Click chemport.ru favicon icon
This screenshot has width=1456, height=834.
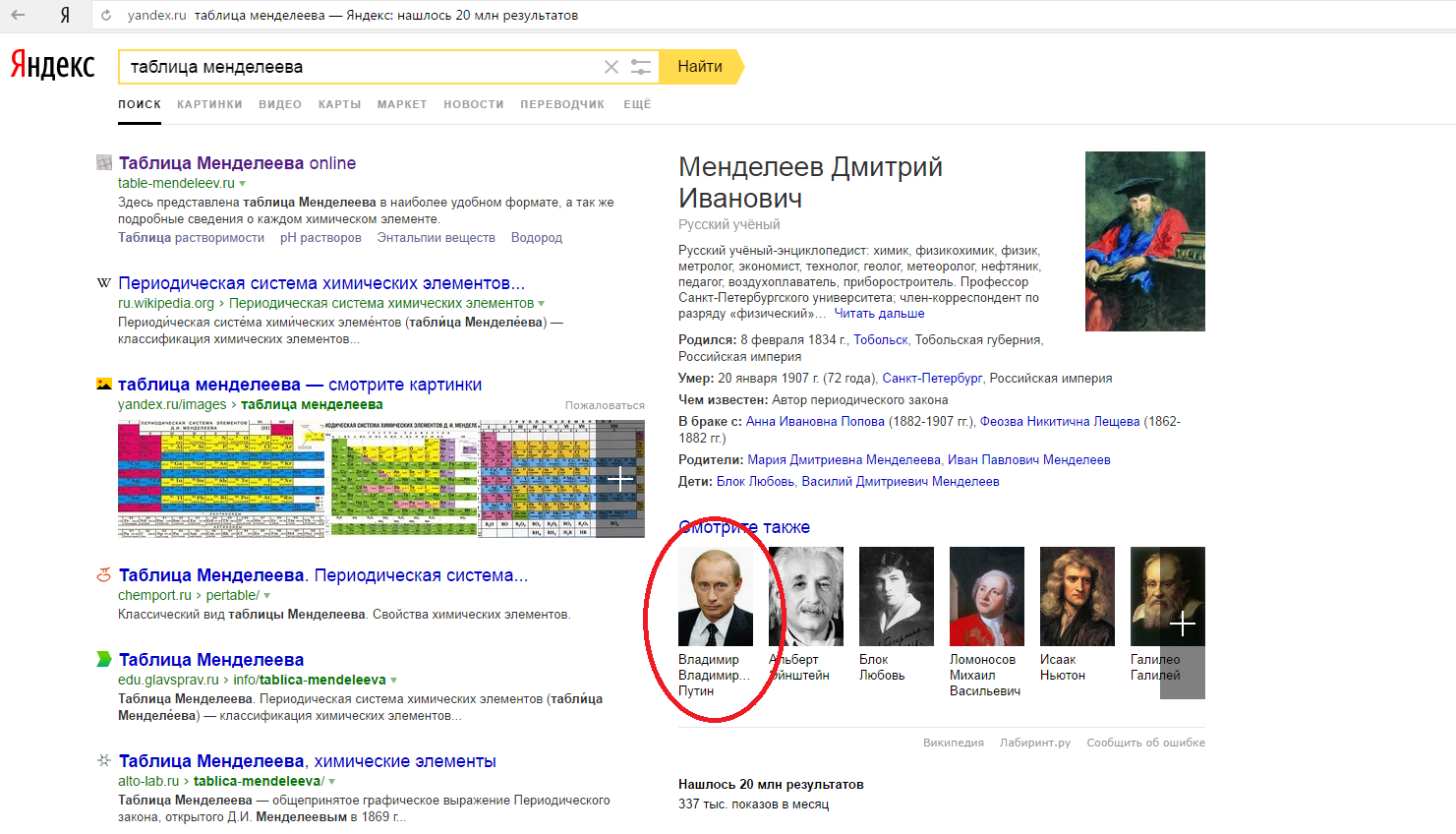coord(104,574)
